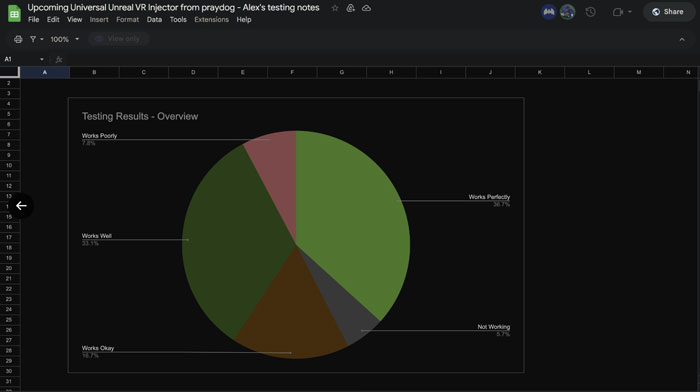Expand the Name box dropdown arrow

click(42, 59)
